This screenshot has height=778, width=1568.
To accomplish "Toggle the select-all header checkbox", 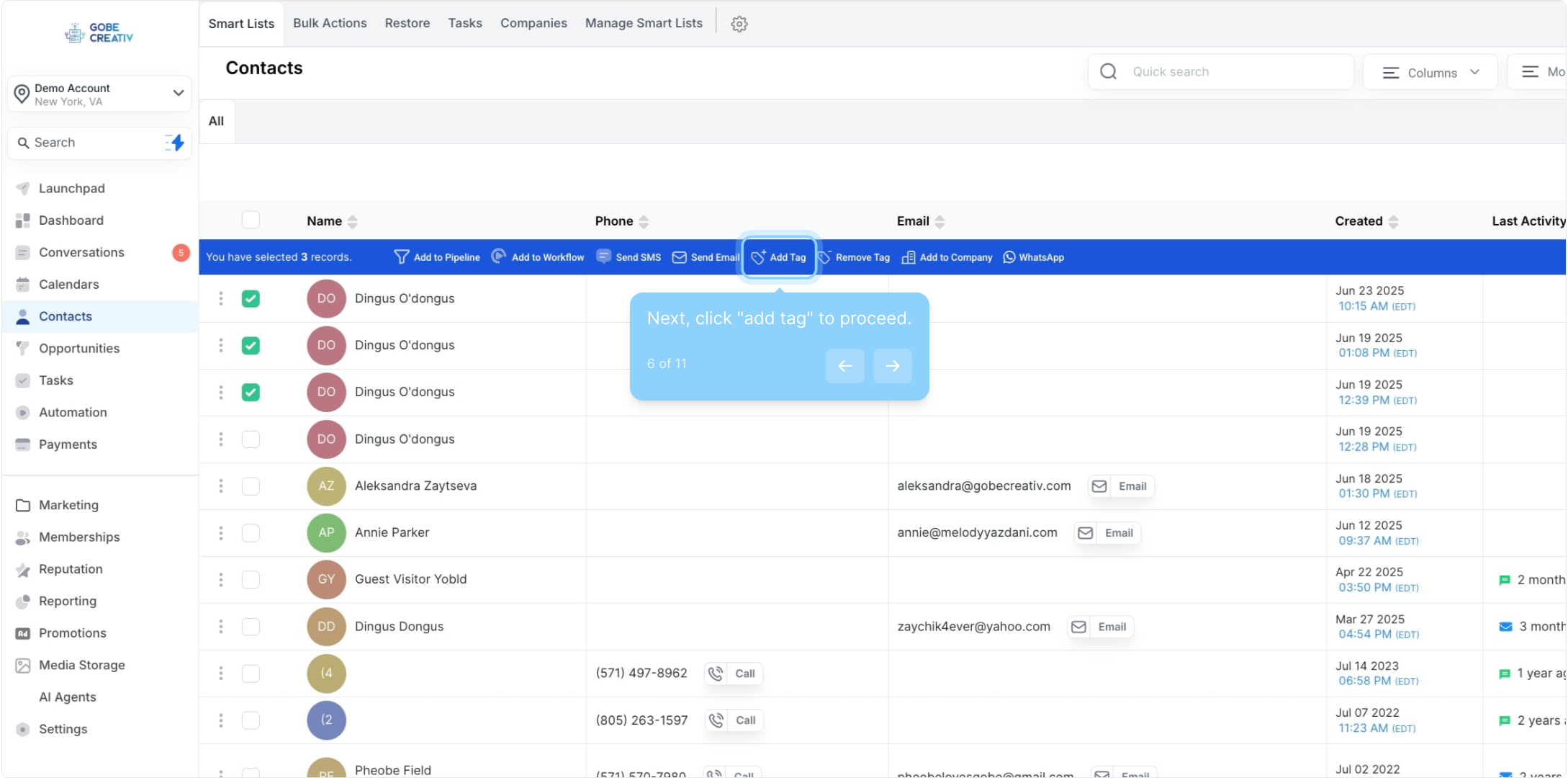I will tap(251, 220).
